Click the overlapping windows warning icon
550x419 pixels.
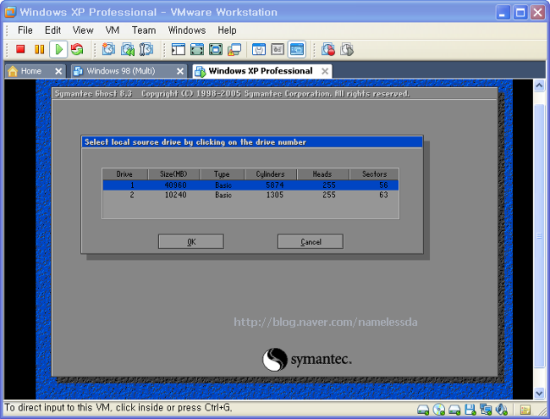[x=234, y=49]
